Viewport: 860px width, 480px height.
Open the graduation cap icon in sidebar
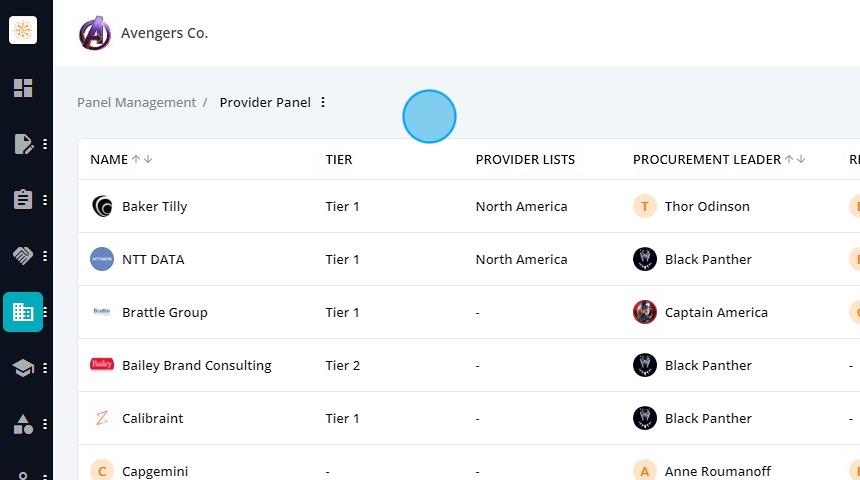[23, 368]
